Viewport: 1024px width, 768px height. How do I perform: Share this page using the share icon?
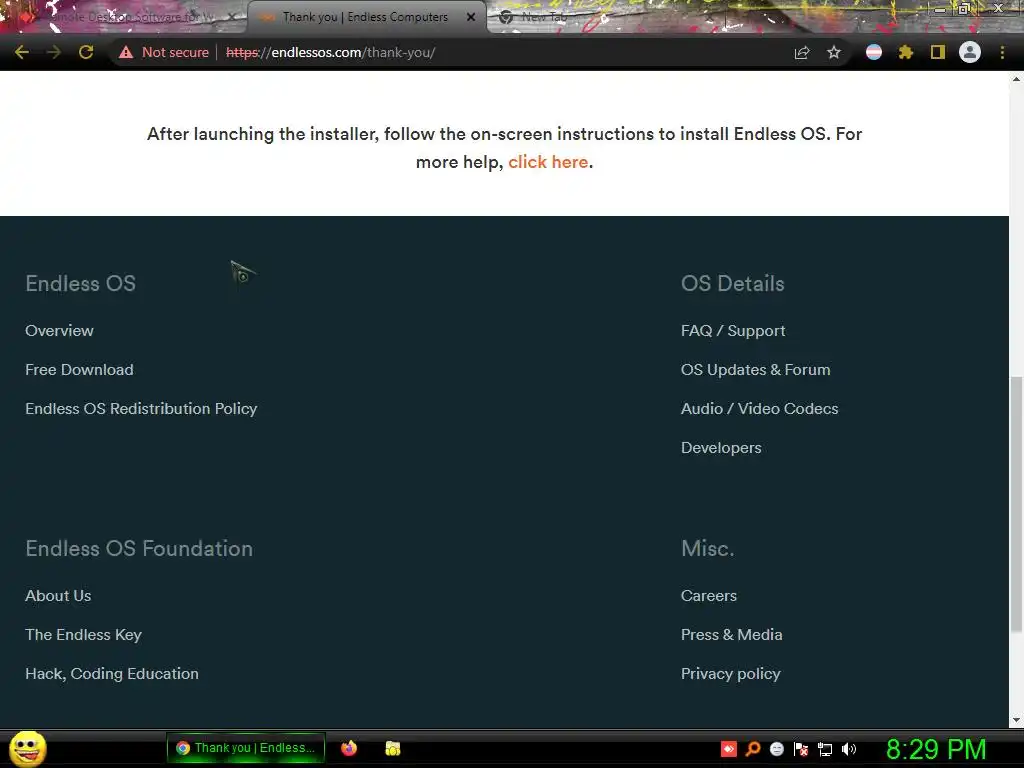[x=802, y=52]
